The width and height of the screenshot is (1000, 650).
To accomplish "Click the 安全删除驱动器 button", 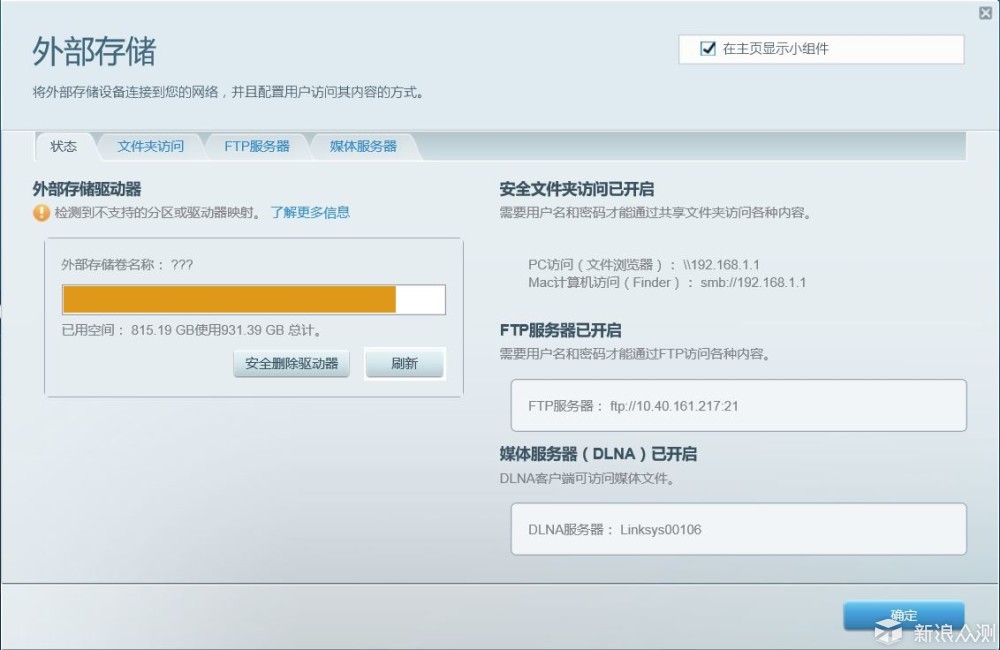I will 291,364.
